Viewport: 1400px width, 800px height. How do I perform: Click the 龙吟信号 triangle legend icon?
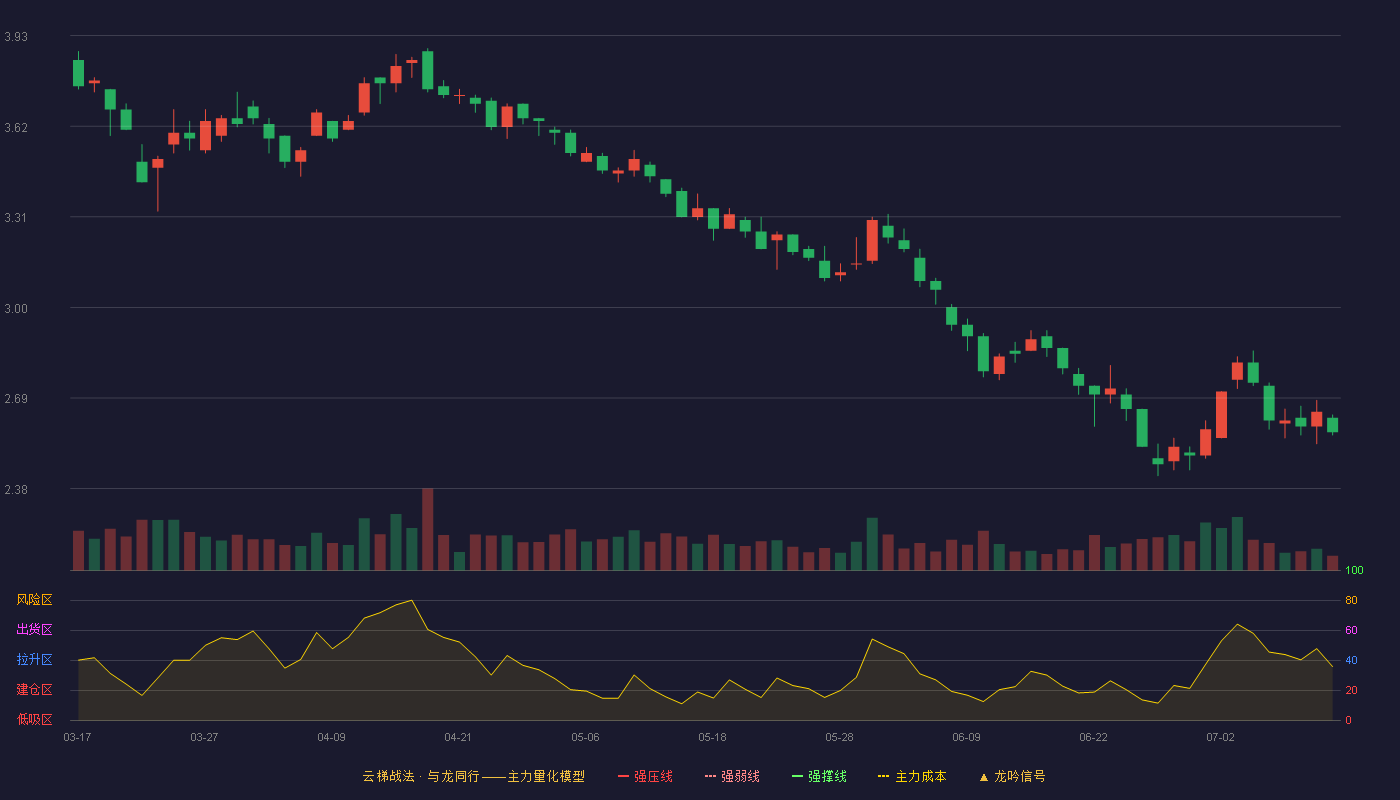984,776
